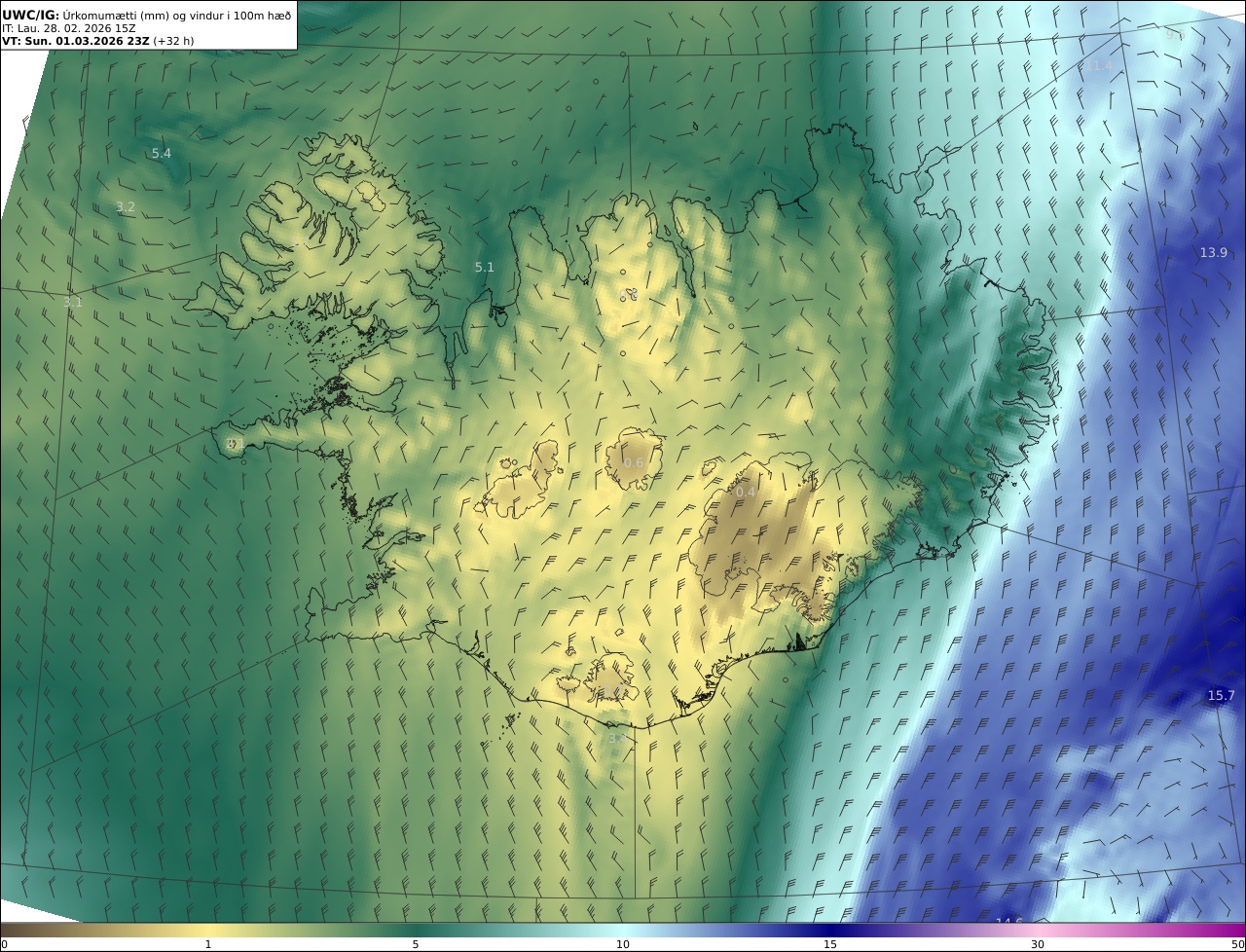
Task: Click the colorbar tick label 1
Action: tap(208, 944)
